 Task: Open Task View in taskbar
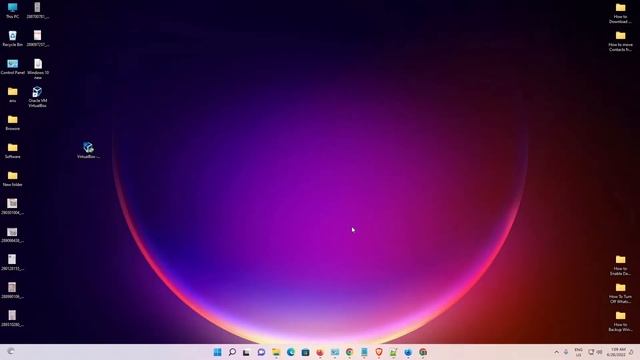246,352
